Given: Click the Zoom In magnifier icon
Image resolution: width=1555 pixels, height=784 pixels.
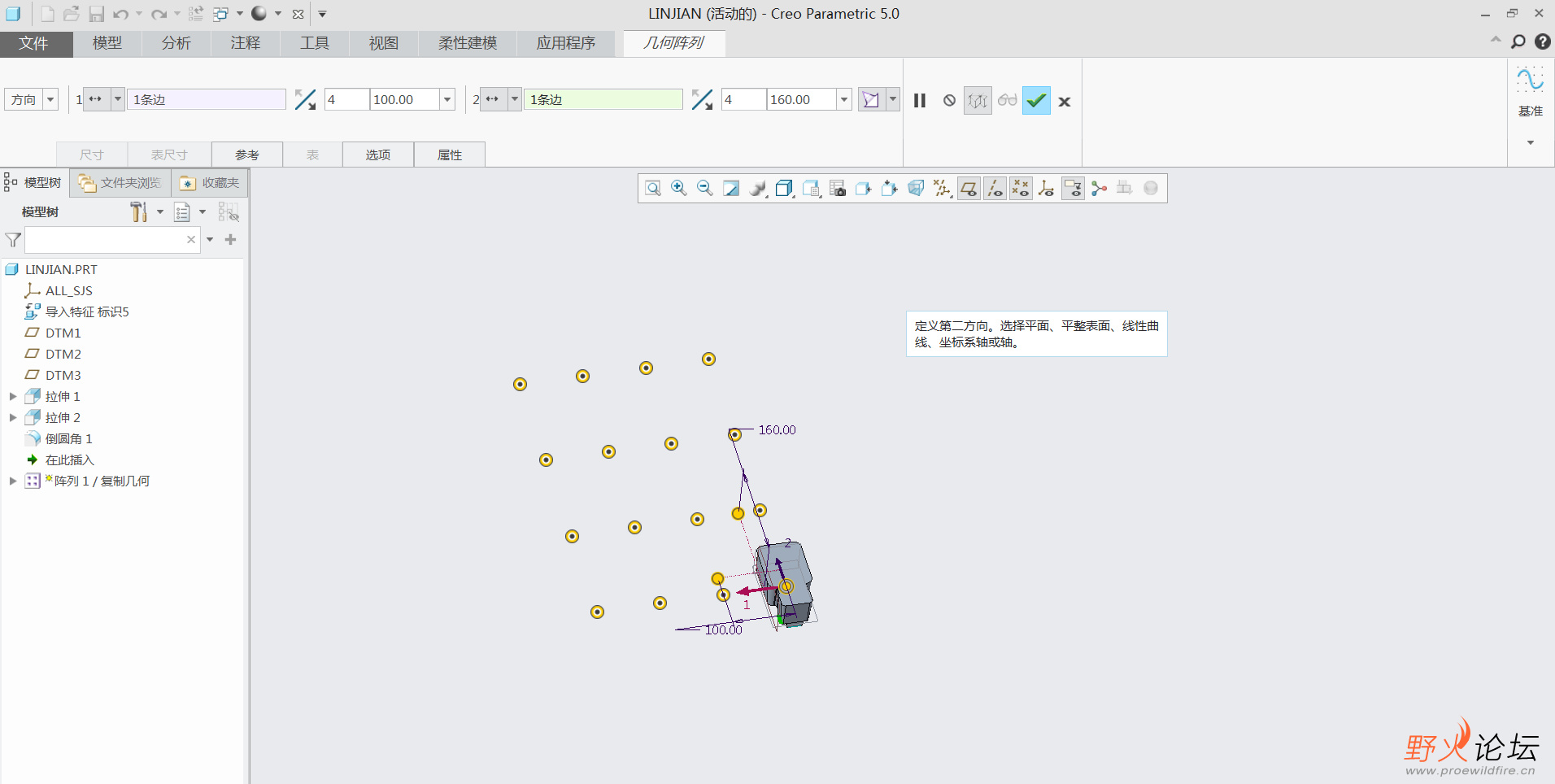Looking at the screenshot, I should coord(679,189).
